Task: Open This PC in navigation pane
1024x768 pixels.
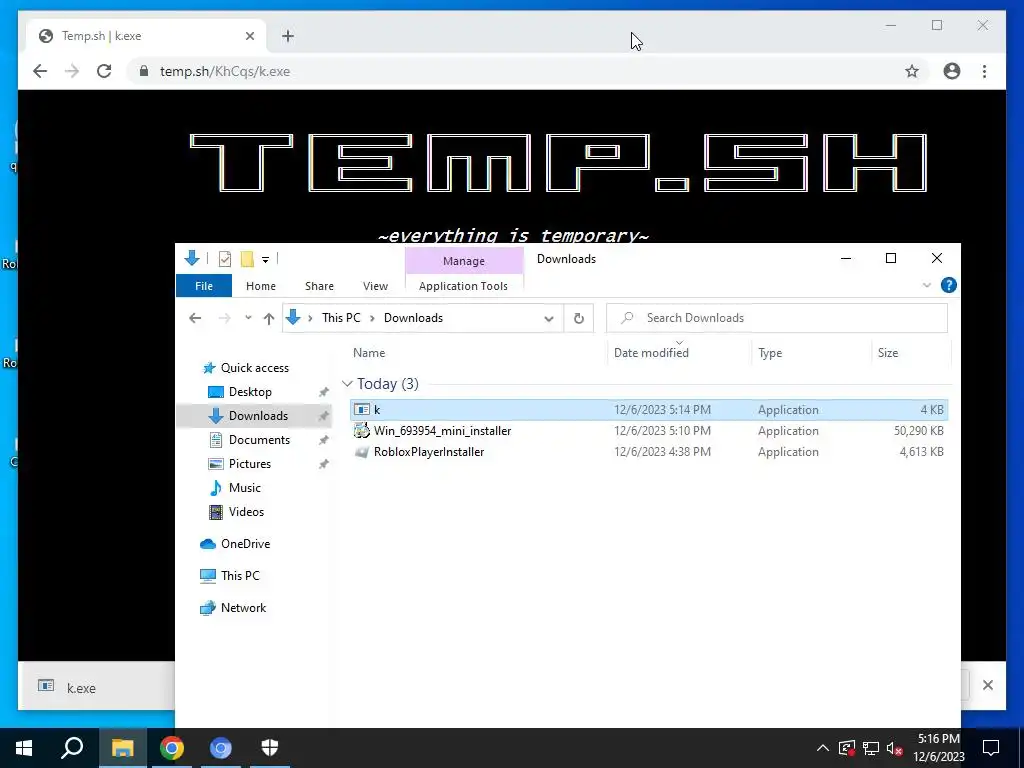Action: 240,576
